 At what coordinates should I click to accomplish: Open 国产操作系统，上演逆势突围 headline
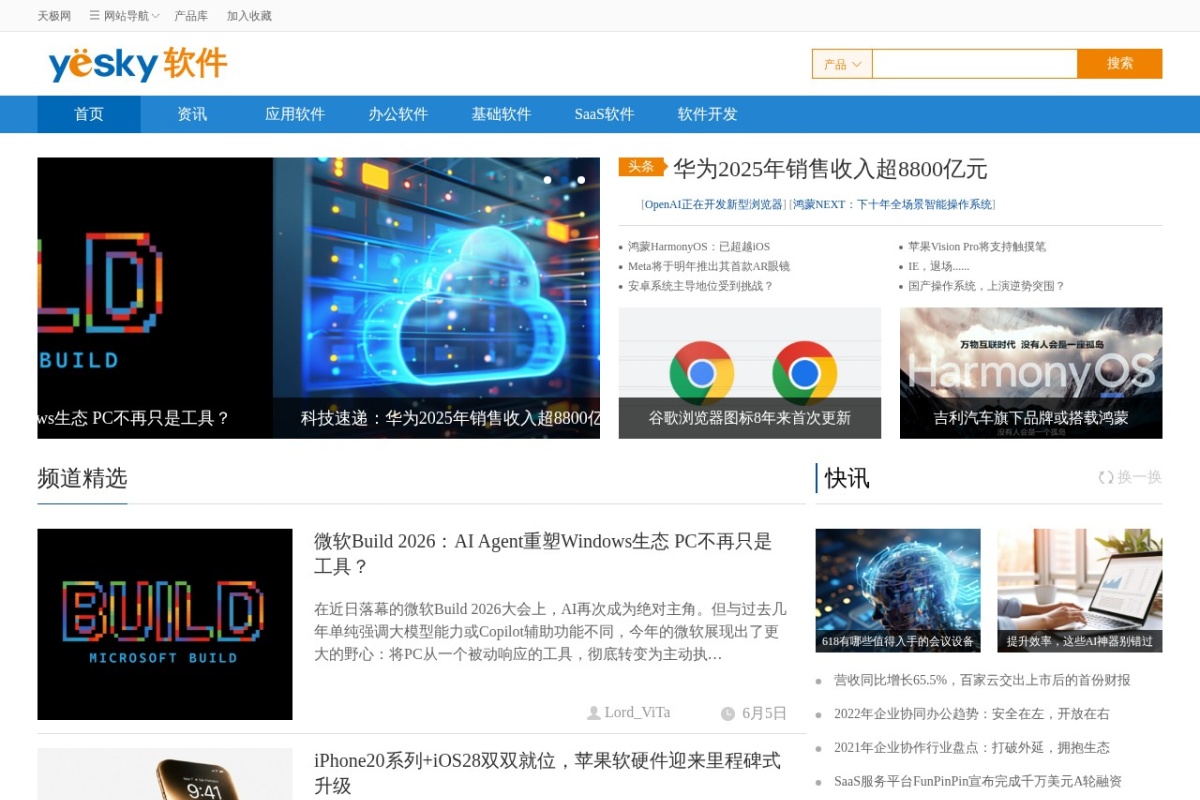pos(987,286)
